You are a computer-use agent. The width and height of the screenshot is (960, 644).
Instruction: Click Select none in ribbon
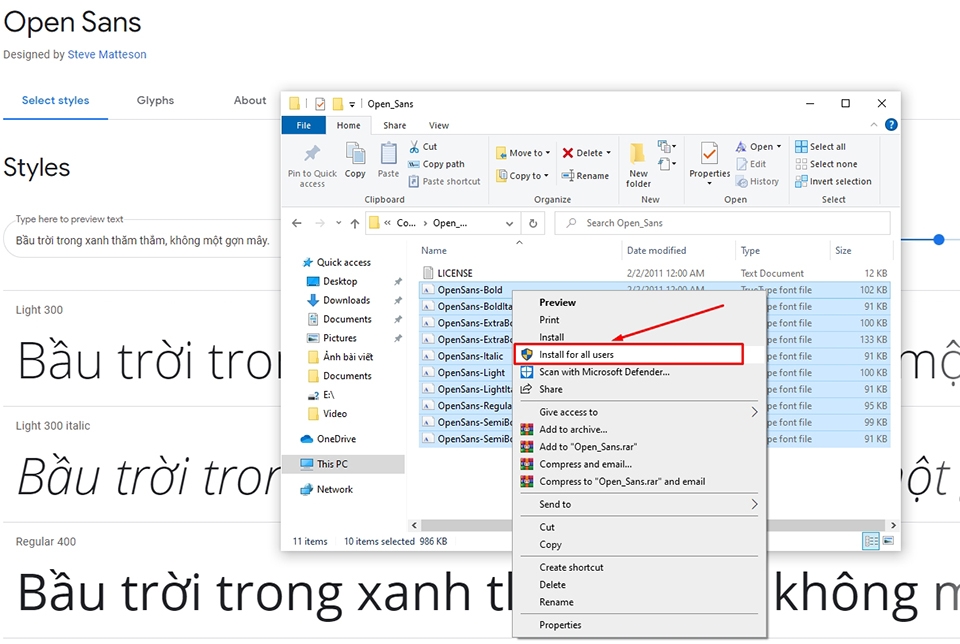[826, 164]
